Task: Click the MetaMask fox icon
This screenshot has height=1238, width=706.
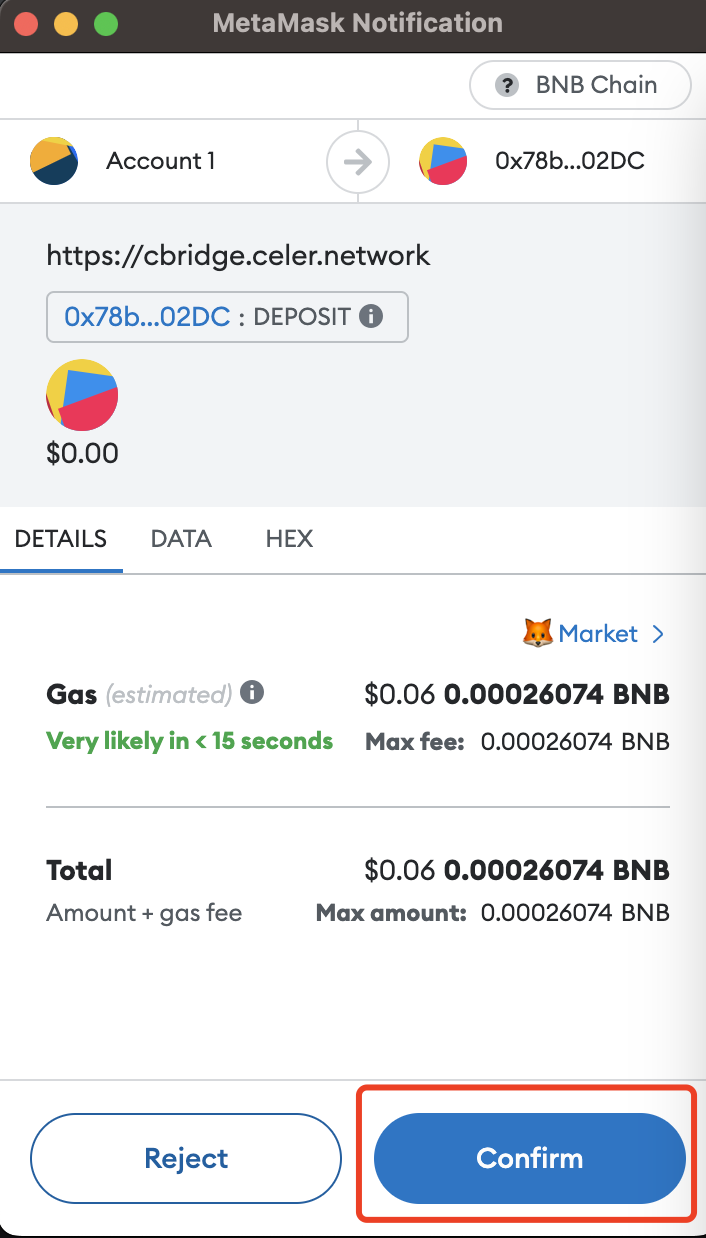Action: click(538, 633)
